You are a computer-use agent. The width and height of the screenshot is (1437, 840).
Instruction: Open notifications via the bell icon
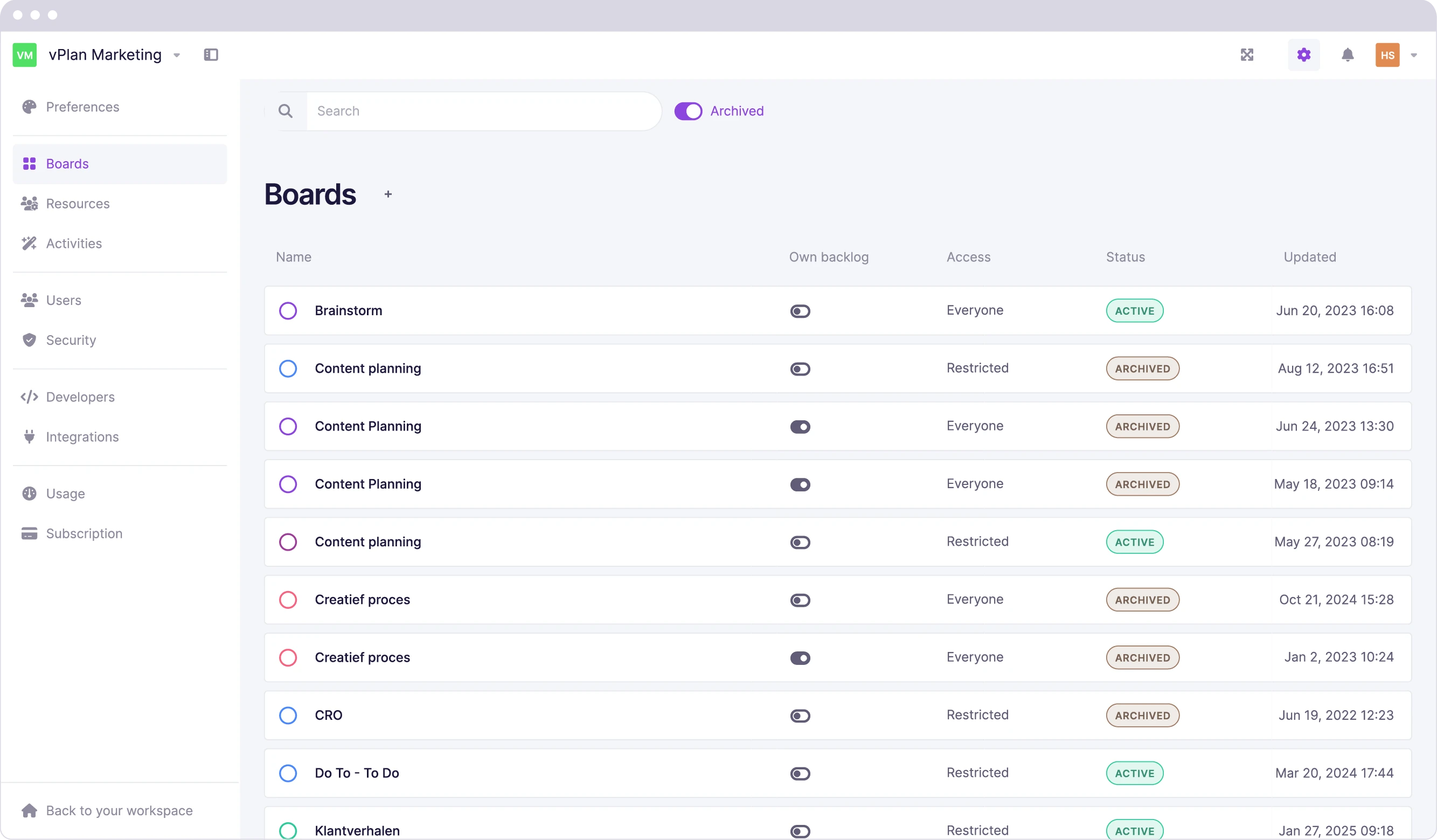1348,55
